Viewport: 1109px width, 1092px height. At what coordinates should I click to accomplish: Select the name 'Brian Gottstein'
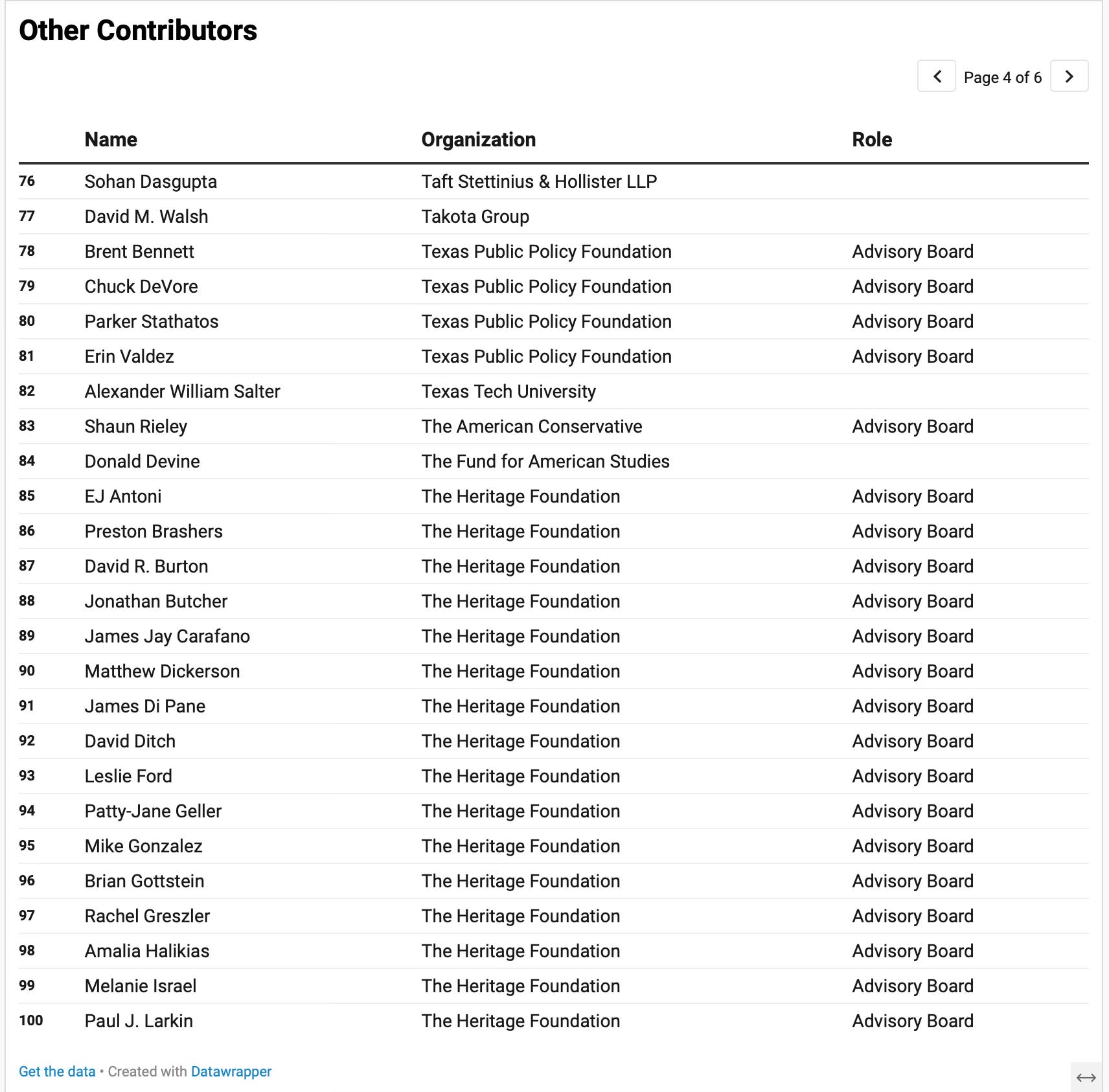144,881
